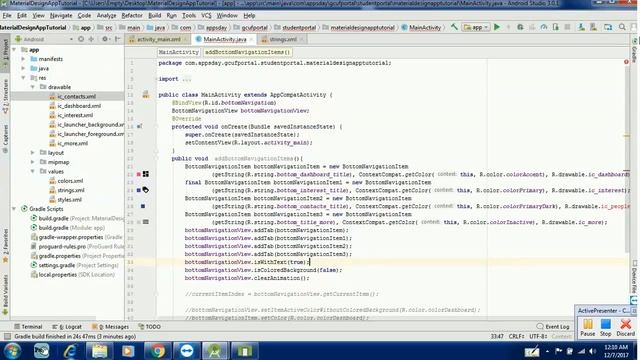Select colors.xml in the values folder
This screenshot has height=360, width=640.
pyautogui.click(x=70, y=181)
